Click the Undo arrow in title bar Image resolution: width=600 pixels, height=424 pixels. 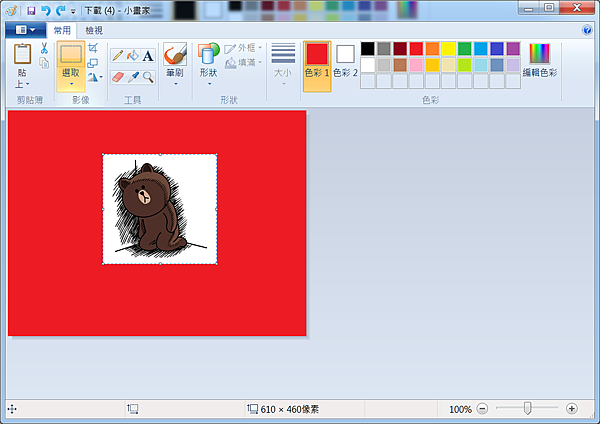[x=46, y=11]
